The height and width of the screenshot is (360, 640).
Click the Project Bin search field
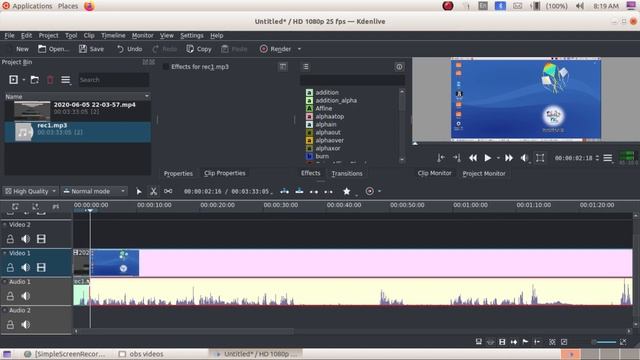pos(113,80)
